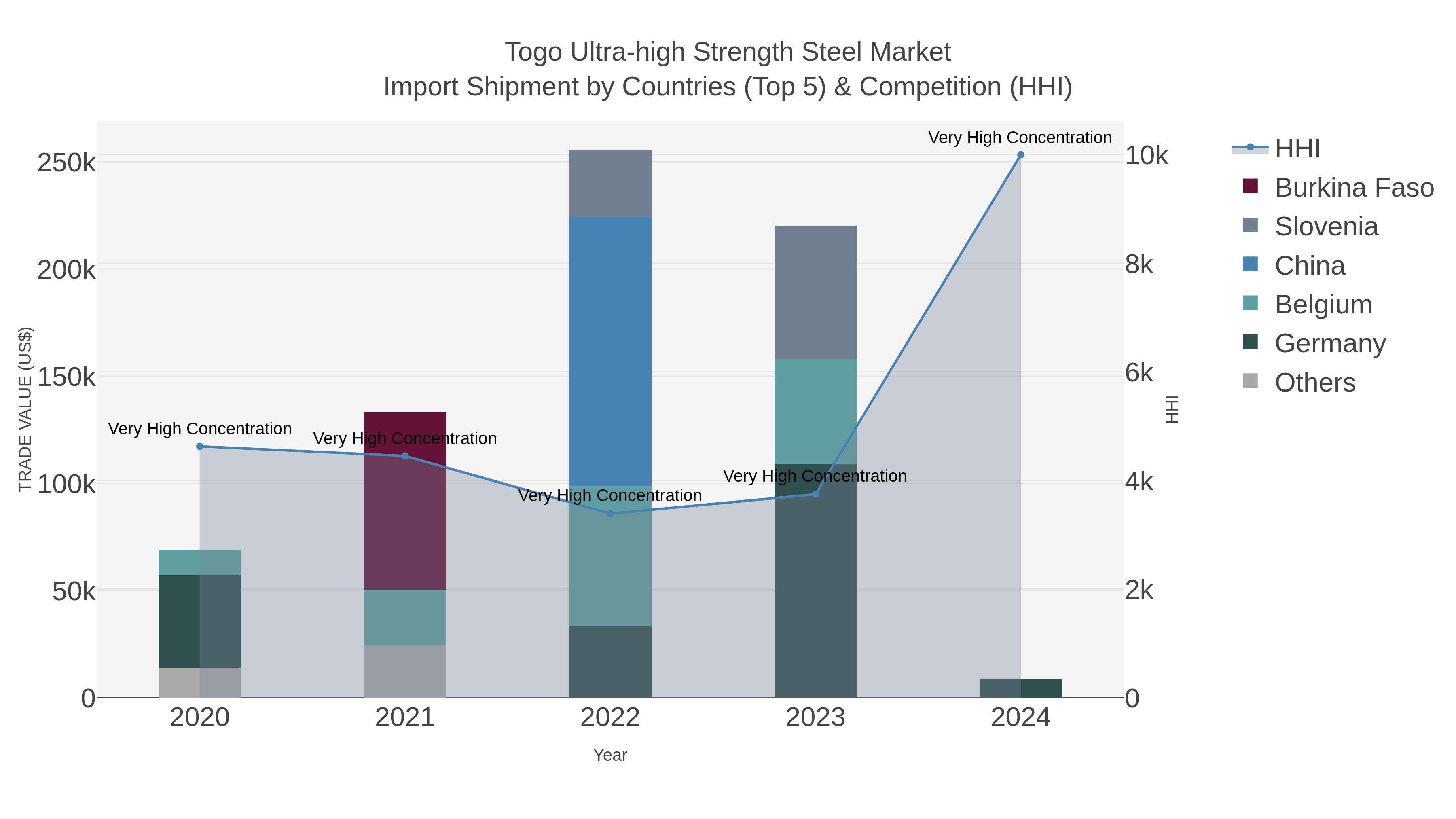Click the Germany dark green legend swatch
This screenshot has height=819, width=1456.
(1251, 342)
